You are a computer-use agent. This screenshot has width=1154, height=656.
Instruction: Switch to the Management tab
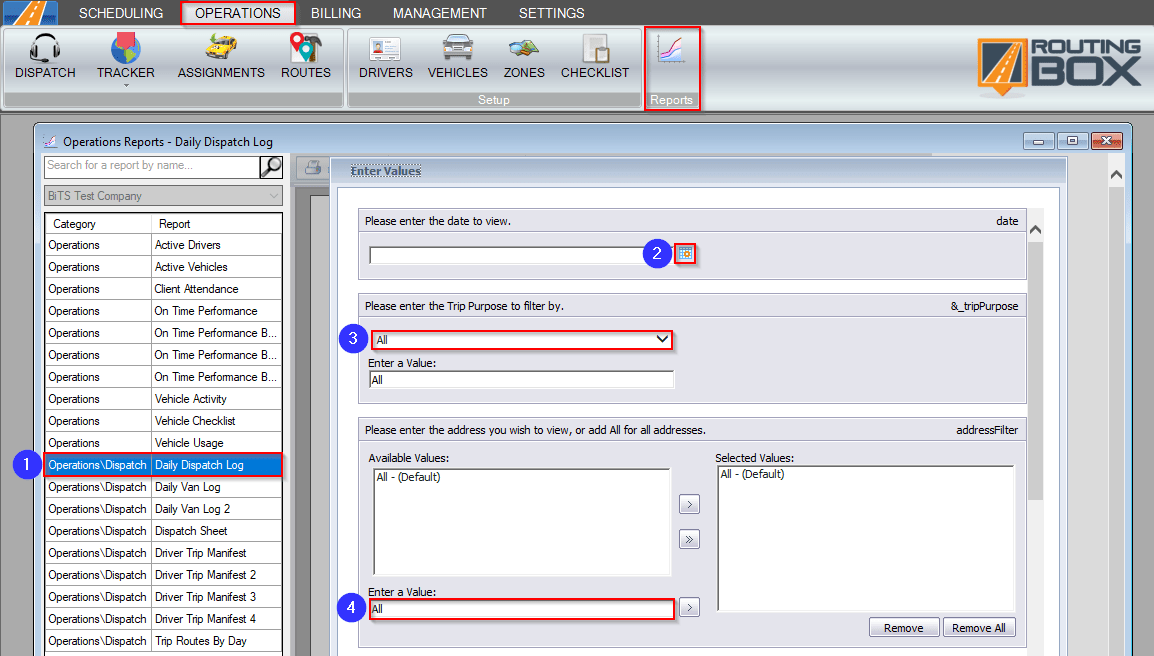(439, 13)
